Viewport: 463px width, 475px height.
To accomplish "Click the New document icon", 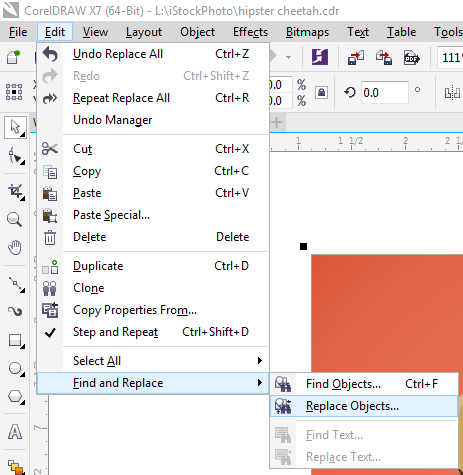I will point(13,57).
